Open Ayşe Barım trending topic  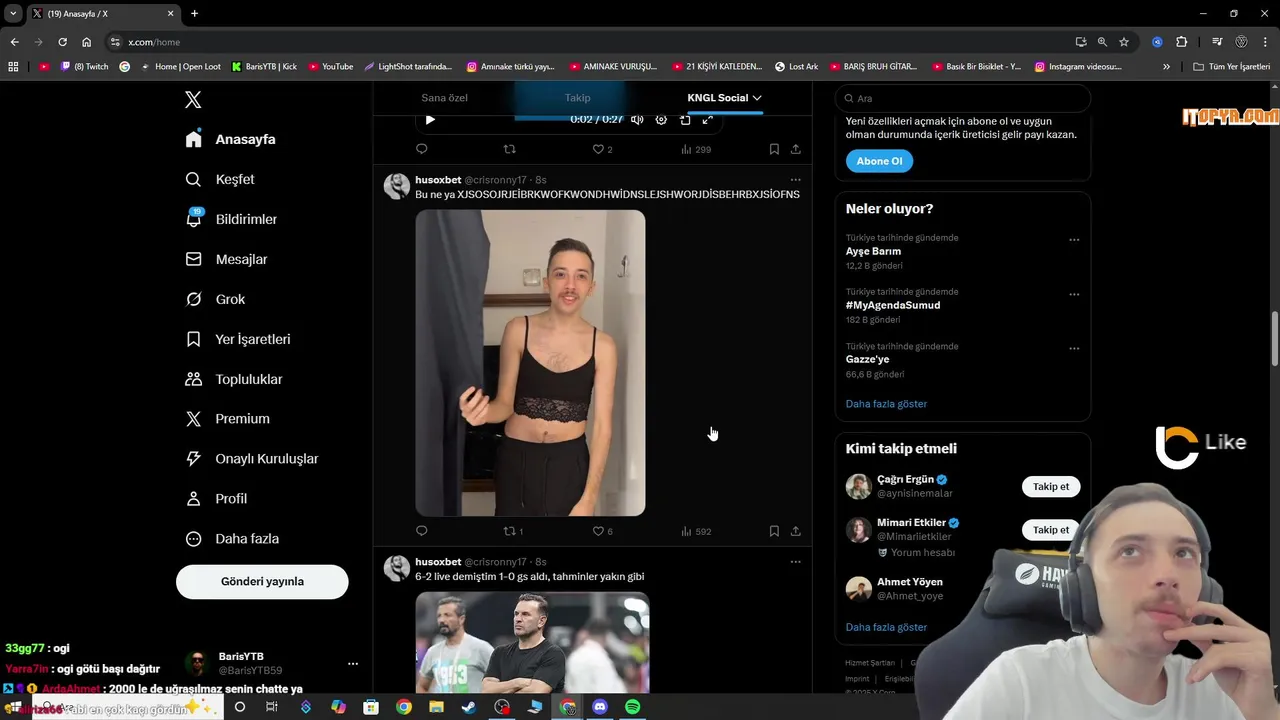coord(873,252)
